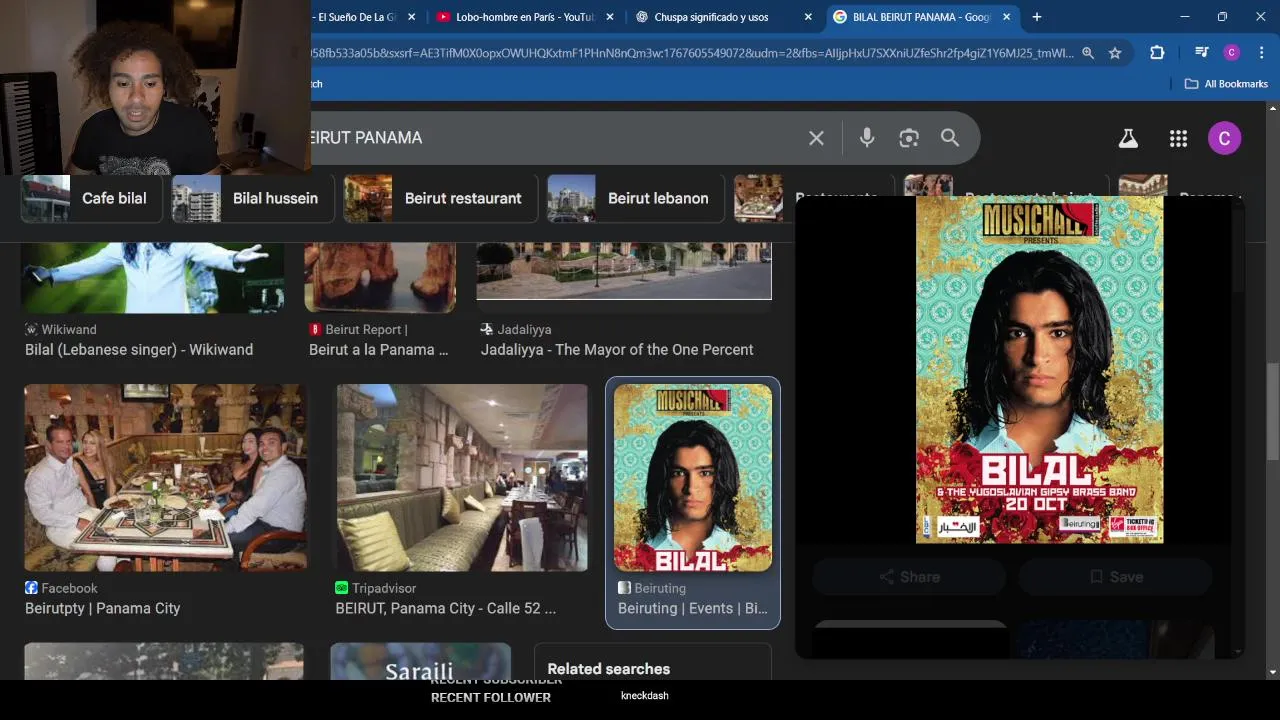Screen dimensions: 1280x720
Task: Select the Beiruting Bilal poster thumbnail
Action: coord(693,478)
